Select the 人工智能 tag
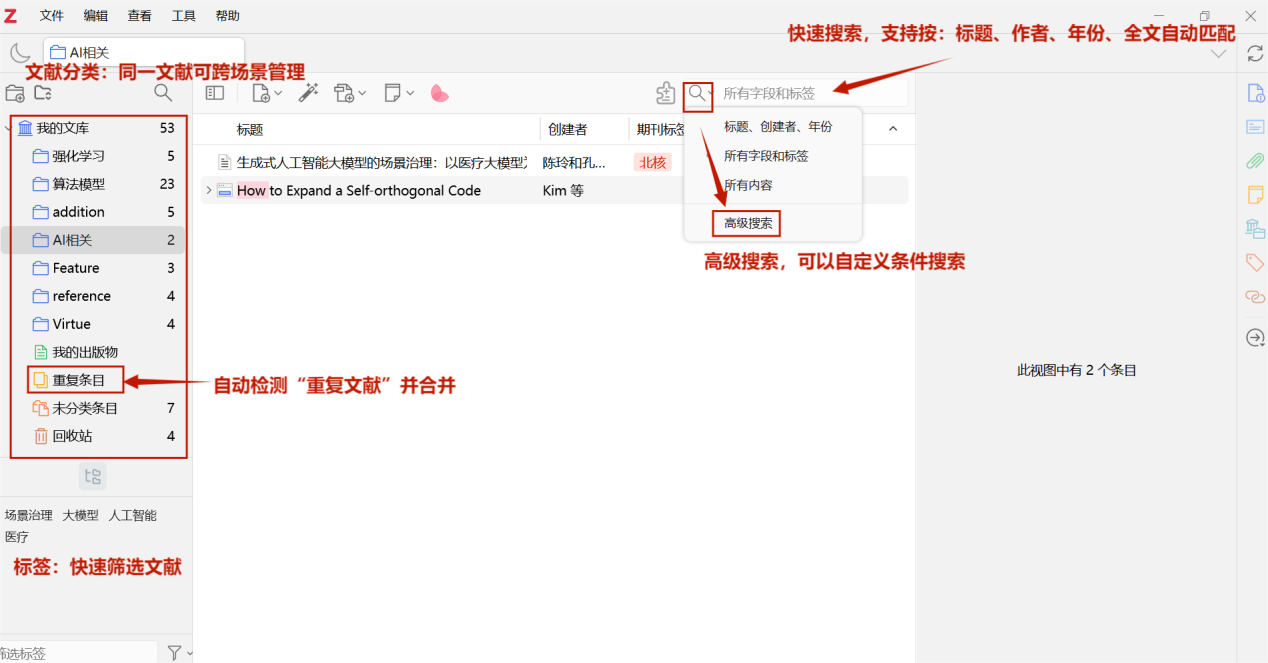This screenshot has width=1268, height=663. point(132,516)
